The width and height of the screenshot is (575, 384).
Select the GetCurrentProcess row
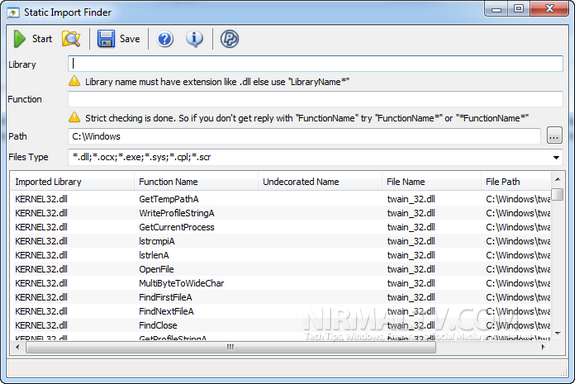(x=281, y=227)
